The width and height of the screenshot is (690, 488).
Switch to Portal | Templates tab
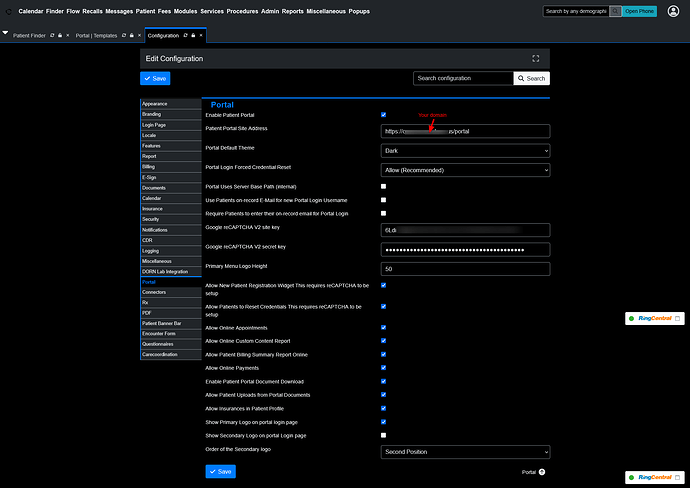click(x=96, y=36)
